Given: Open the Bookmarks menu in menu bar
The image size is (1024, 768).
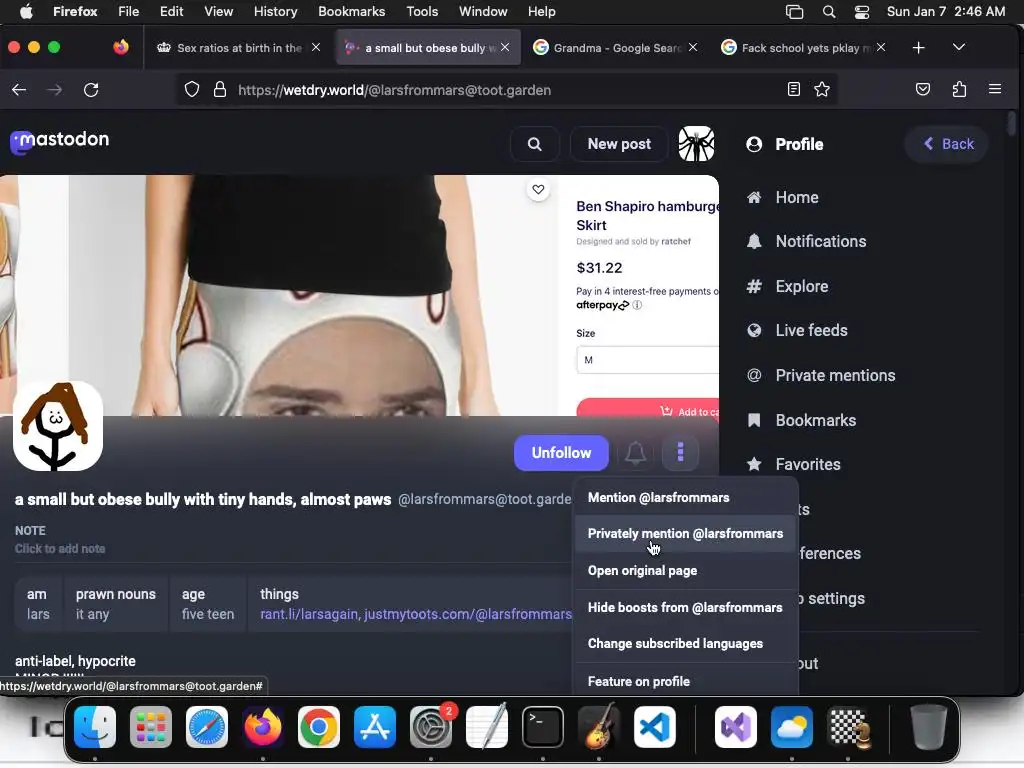Looking at the screenshot, I should 351,11.
